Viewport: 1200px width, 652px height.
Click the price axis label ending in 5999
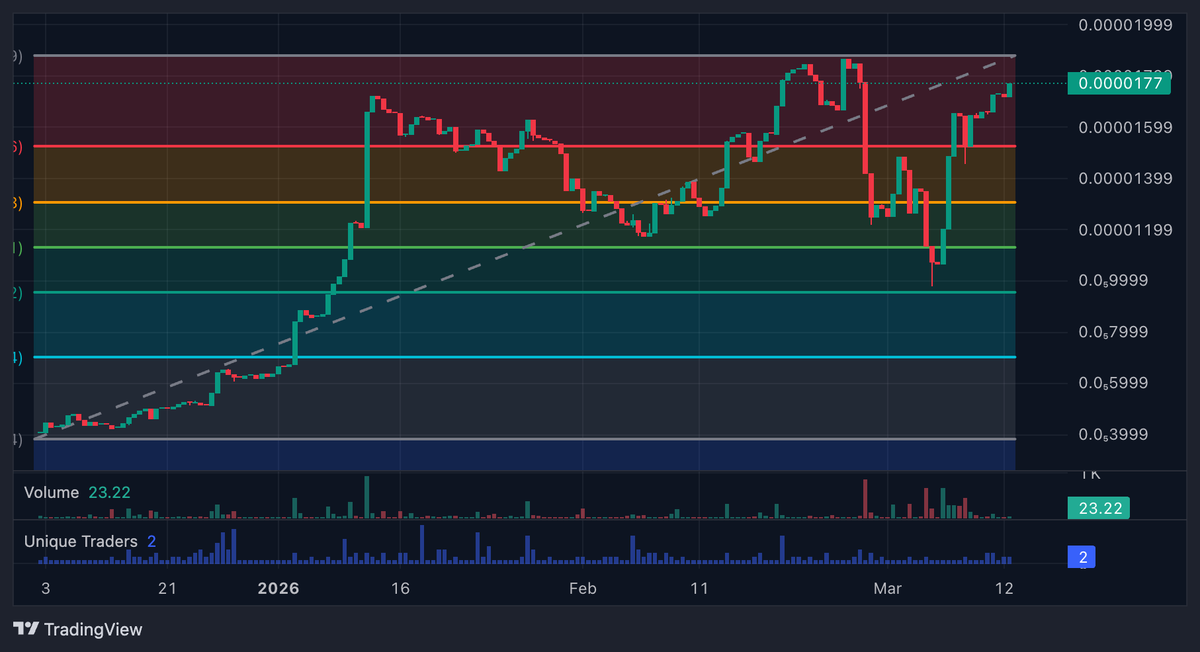pos(1112,383)
